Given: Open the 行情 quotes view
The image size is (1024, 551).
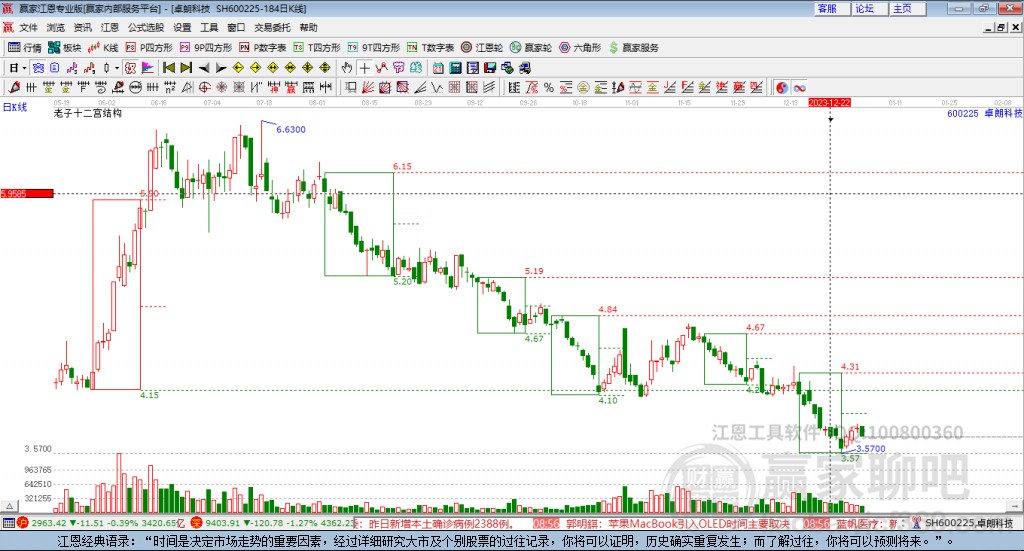Looking at the screenshot, I should [25, 48].
